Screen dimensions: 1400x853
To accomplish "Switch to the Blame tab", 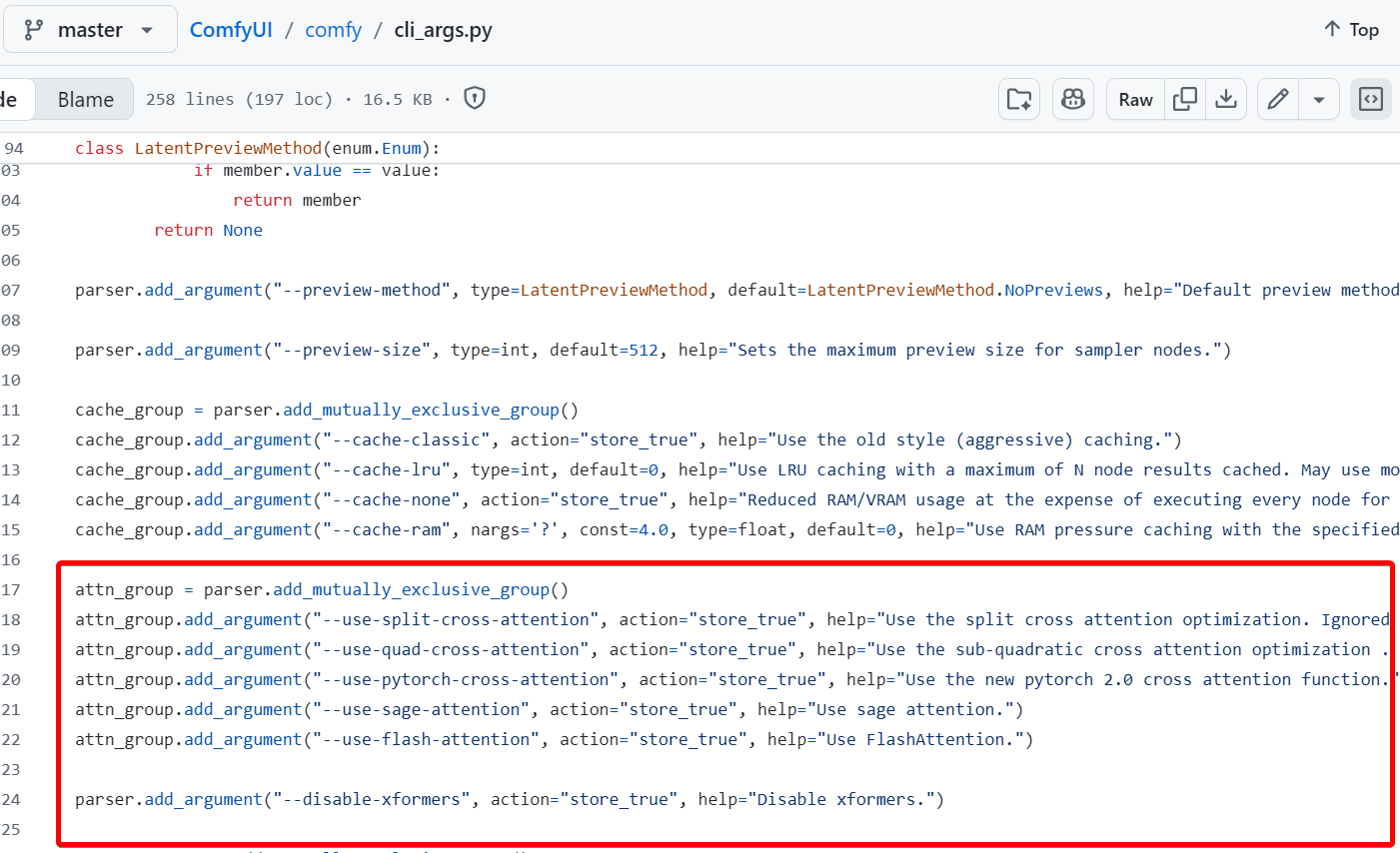I will 85,100.
